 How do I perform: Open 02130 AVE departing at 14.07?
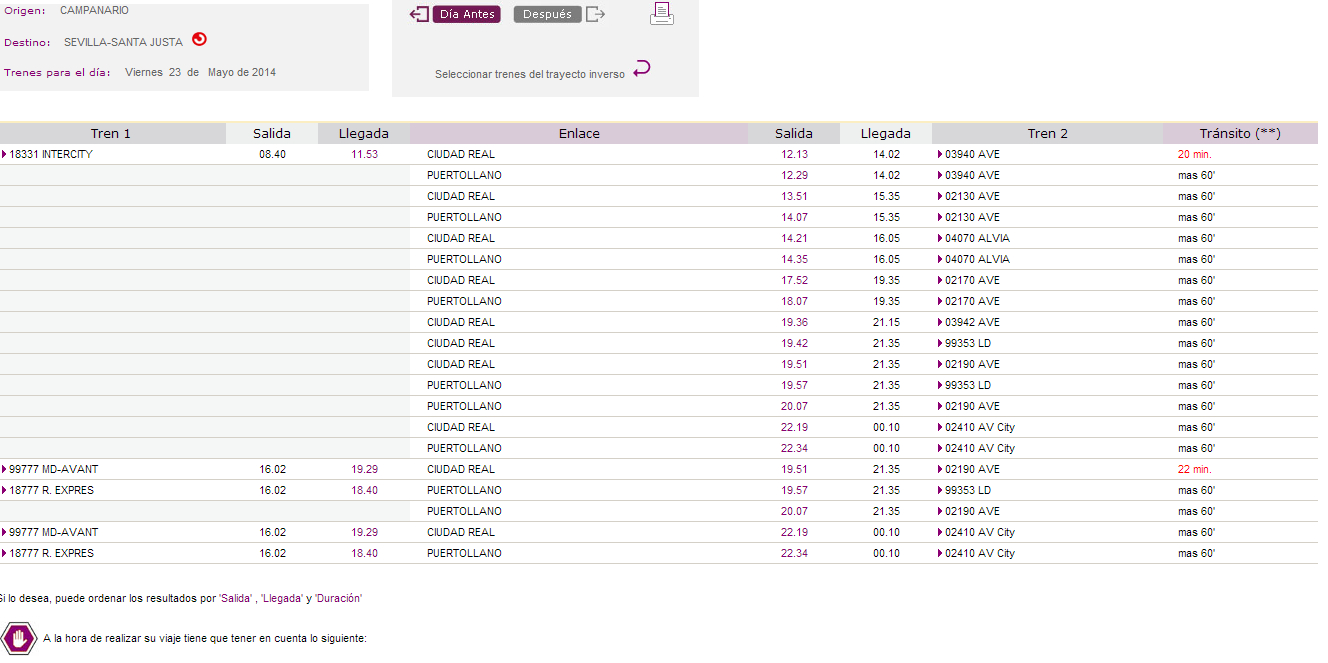pyautogui.click(x=972, y=217)
